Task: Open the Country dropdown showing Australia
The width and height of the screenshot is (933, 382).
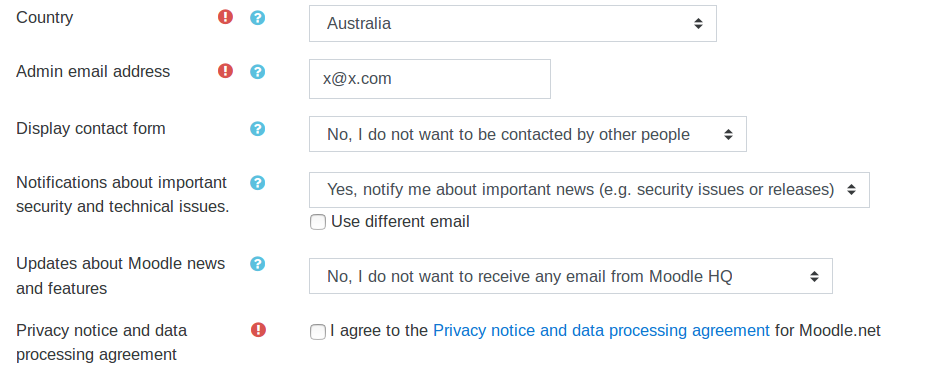Action: point(512,24)
